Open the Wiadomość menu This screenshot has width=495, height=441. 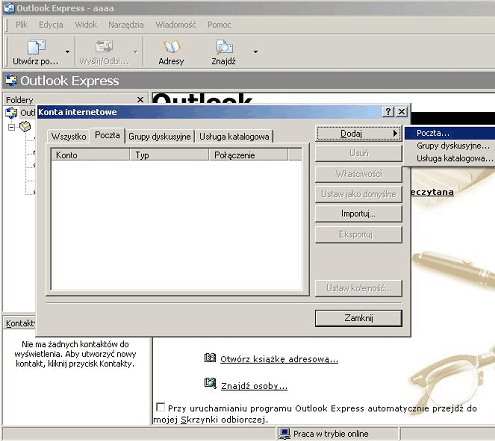pyautogui.click(x=176, y=25)
